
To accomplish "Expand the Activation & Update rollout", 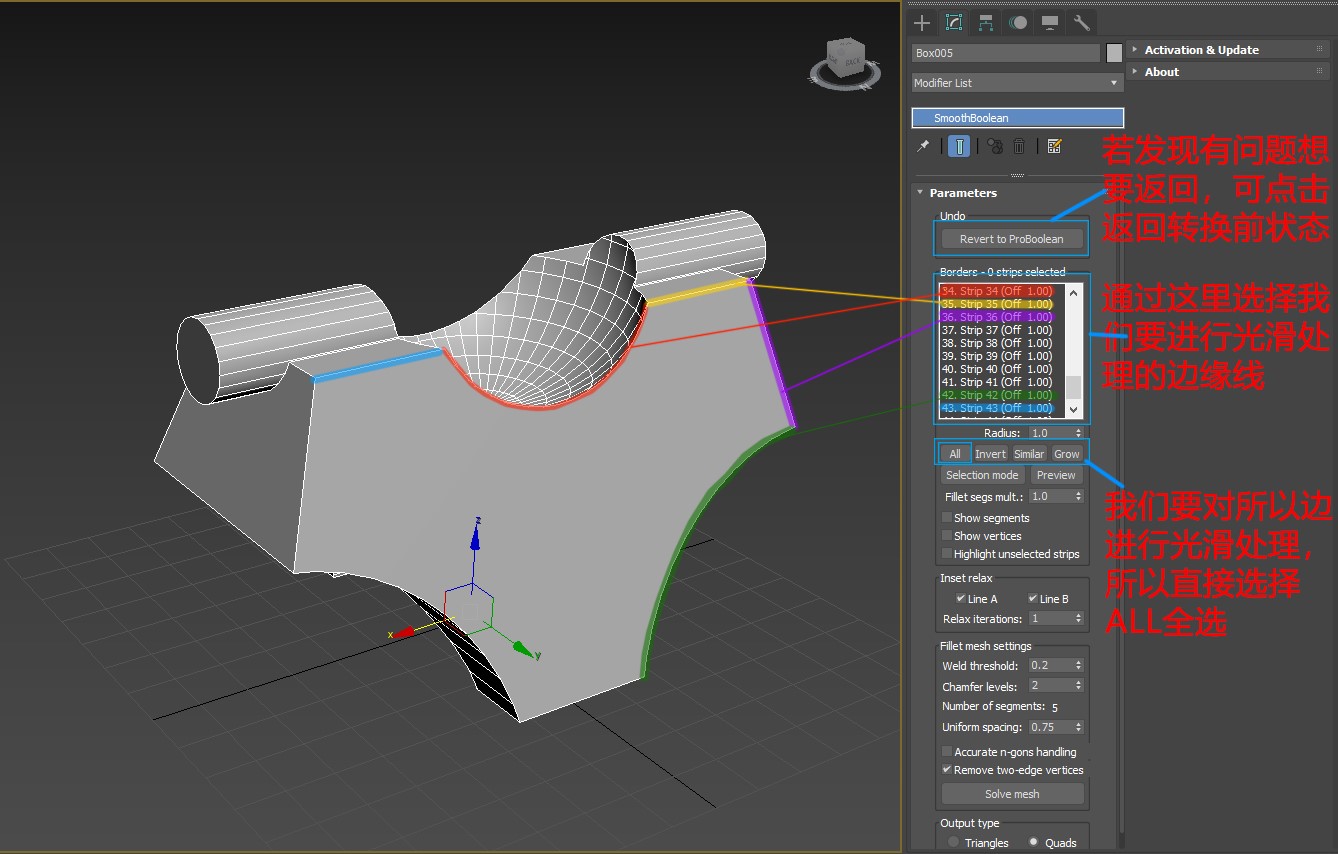I will point(1201,50).
